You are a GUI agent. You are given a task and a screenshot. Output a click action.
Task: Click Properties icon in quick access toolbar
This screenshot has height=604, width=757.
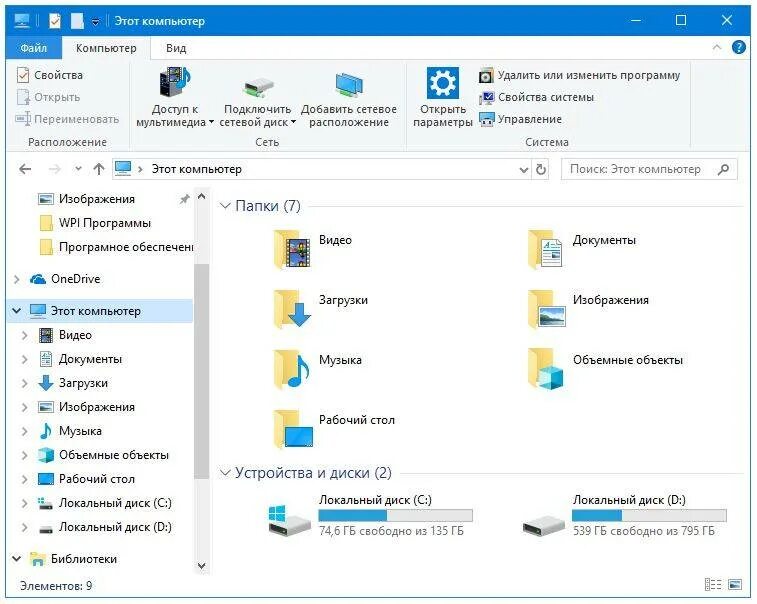pos(55,21)
